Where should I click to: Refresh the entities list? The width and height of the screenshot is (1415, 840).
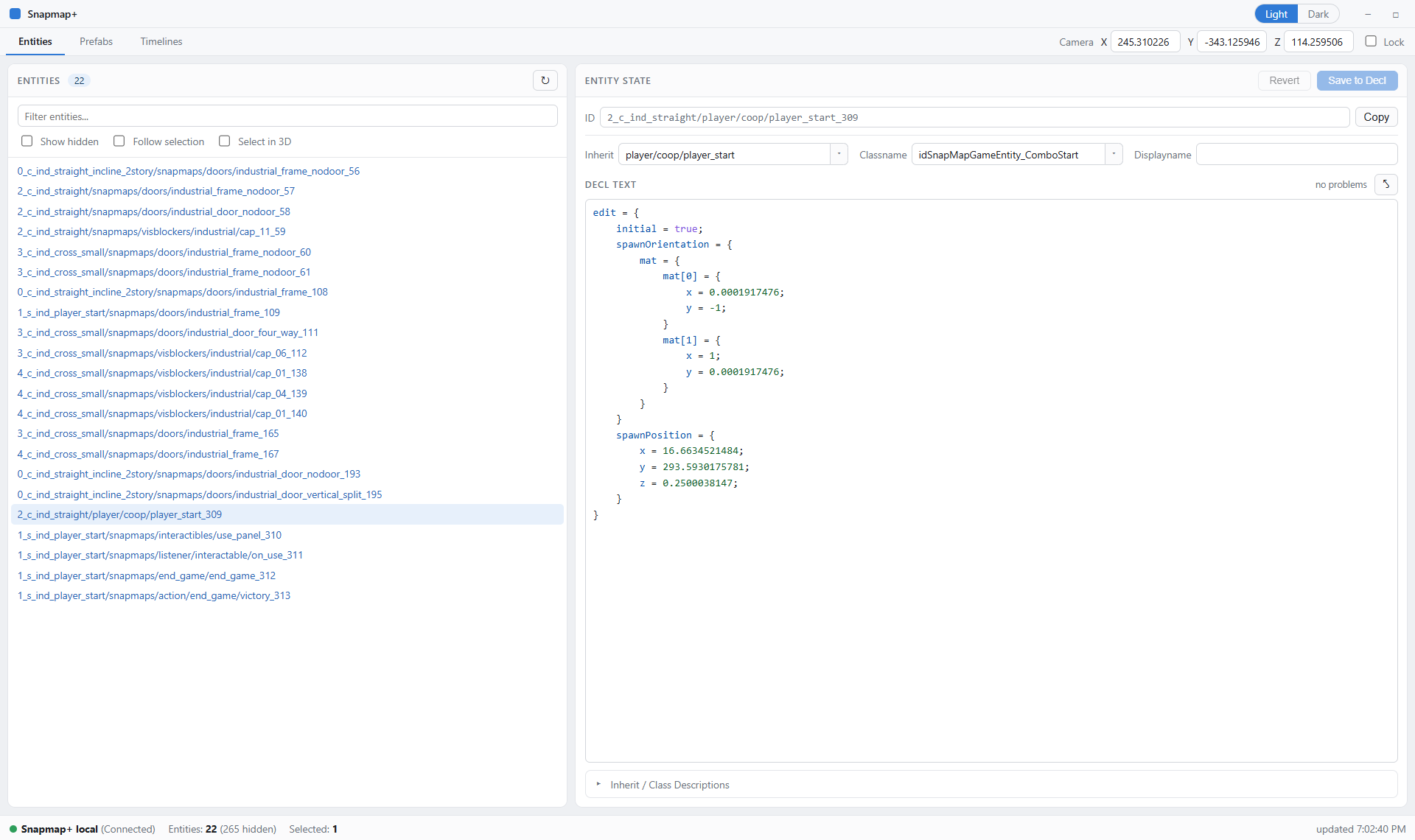(x=545, y=80)
